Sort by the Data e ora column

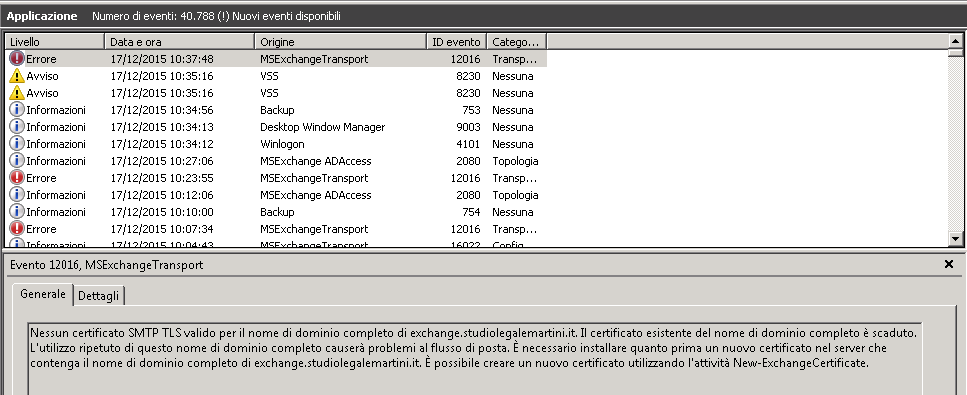[x=179, y=42]
